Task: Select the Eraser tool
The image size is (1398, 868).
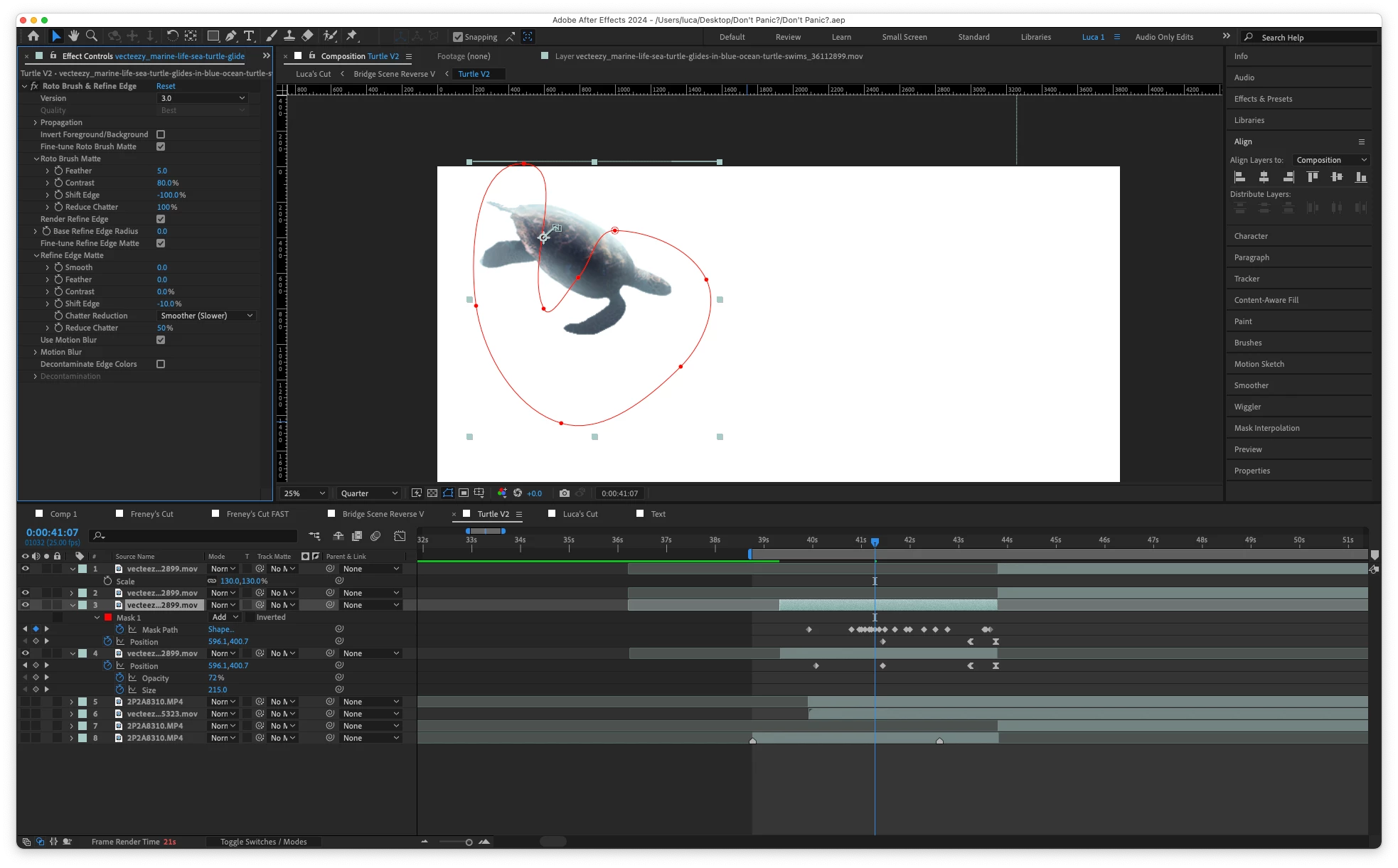Action: click(x=307, y=36)
